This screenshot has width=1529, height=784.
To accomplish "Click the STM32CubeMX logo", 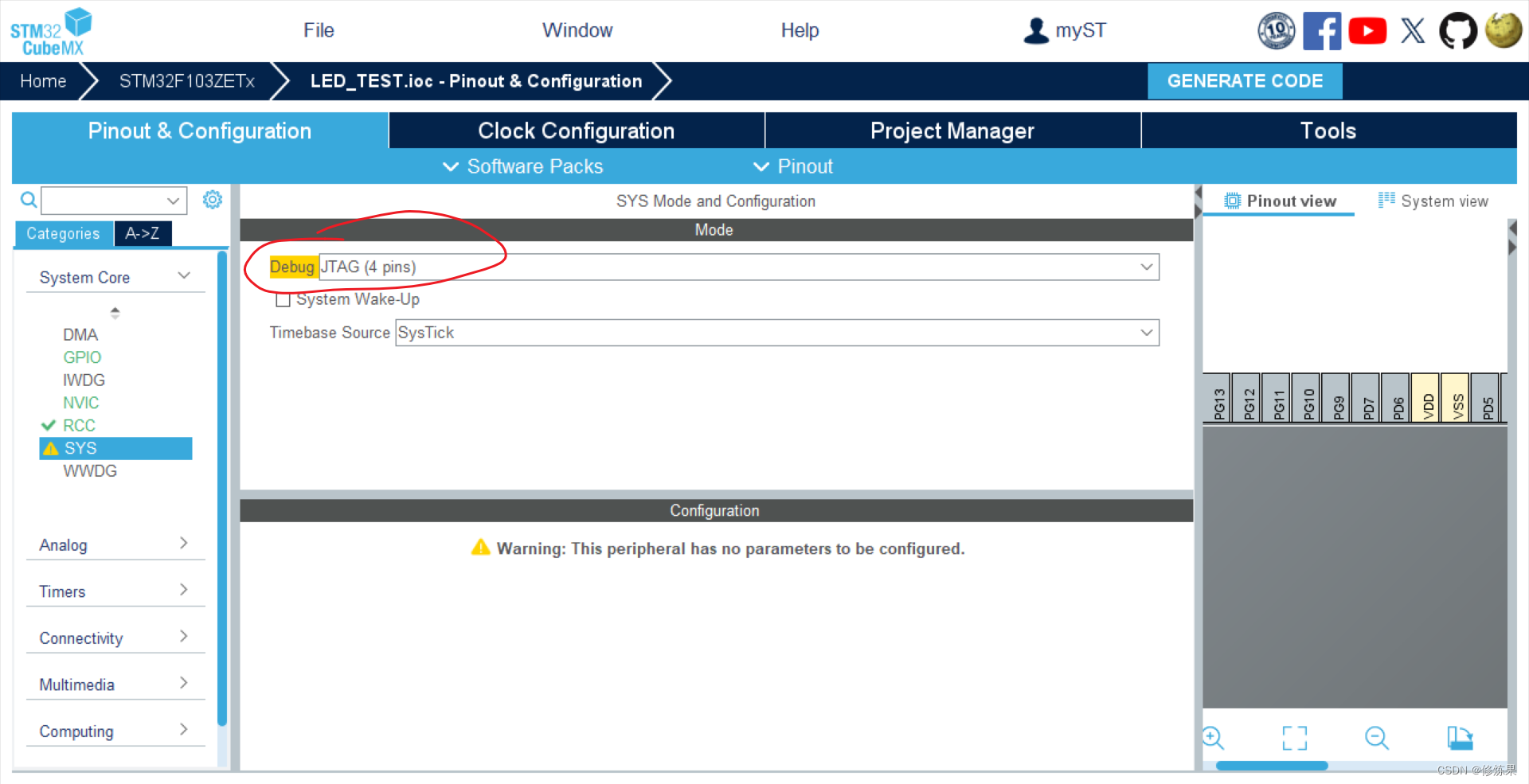I will click(51, 32).
